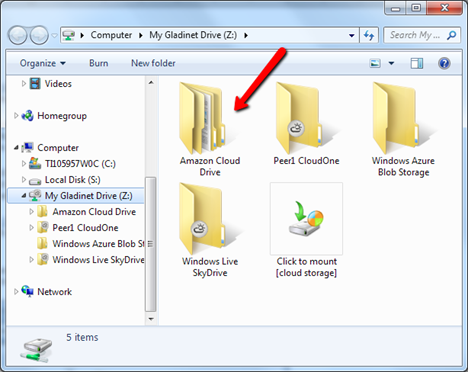
Task: Click the '5 items' status text
Action: [82, 337]
